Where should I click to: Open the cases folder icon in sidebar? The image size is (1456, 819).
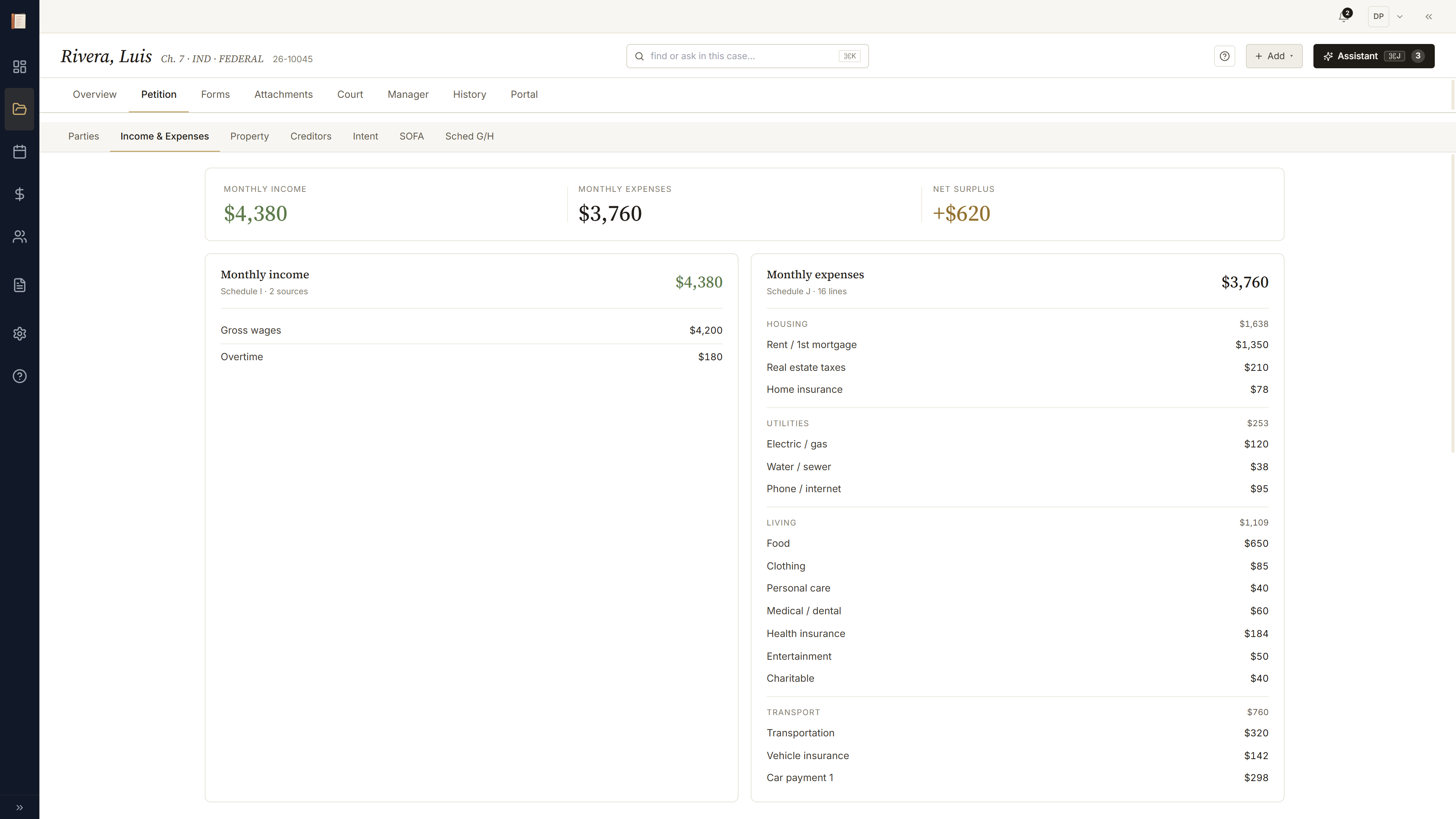[x=19, y=109]
